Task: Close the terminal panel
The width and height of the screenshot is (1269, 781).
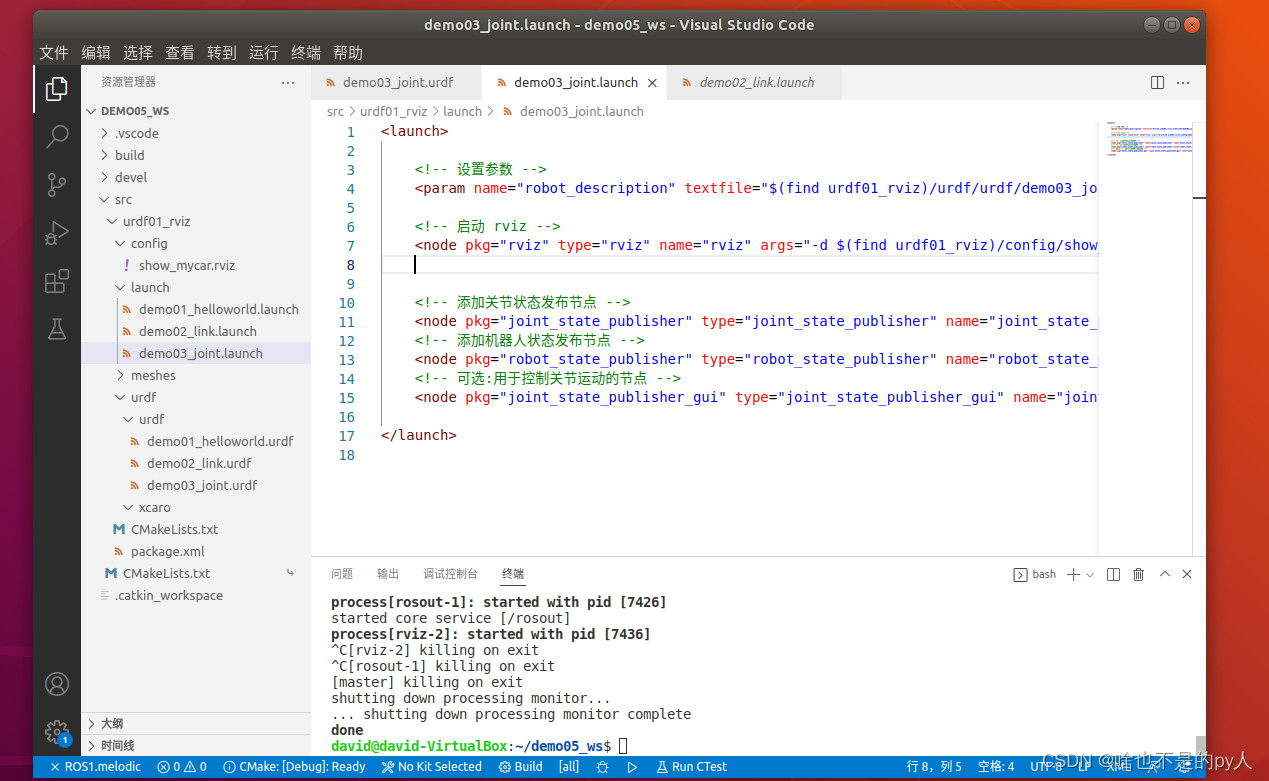Action: [x=1187, y=574]
